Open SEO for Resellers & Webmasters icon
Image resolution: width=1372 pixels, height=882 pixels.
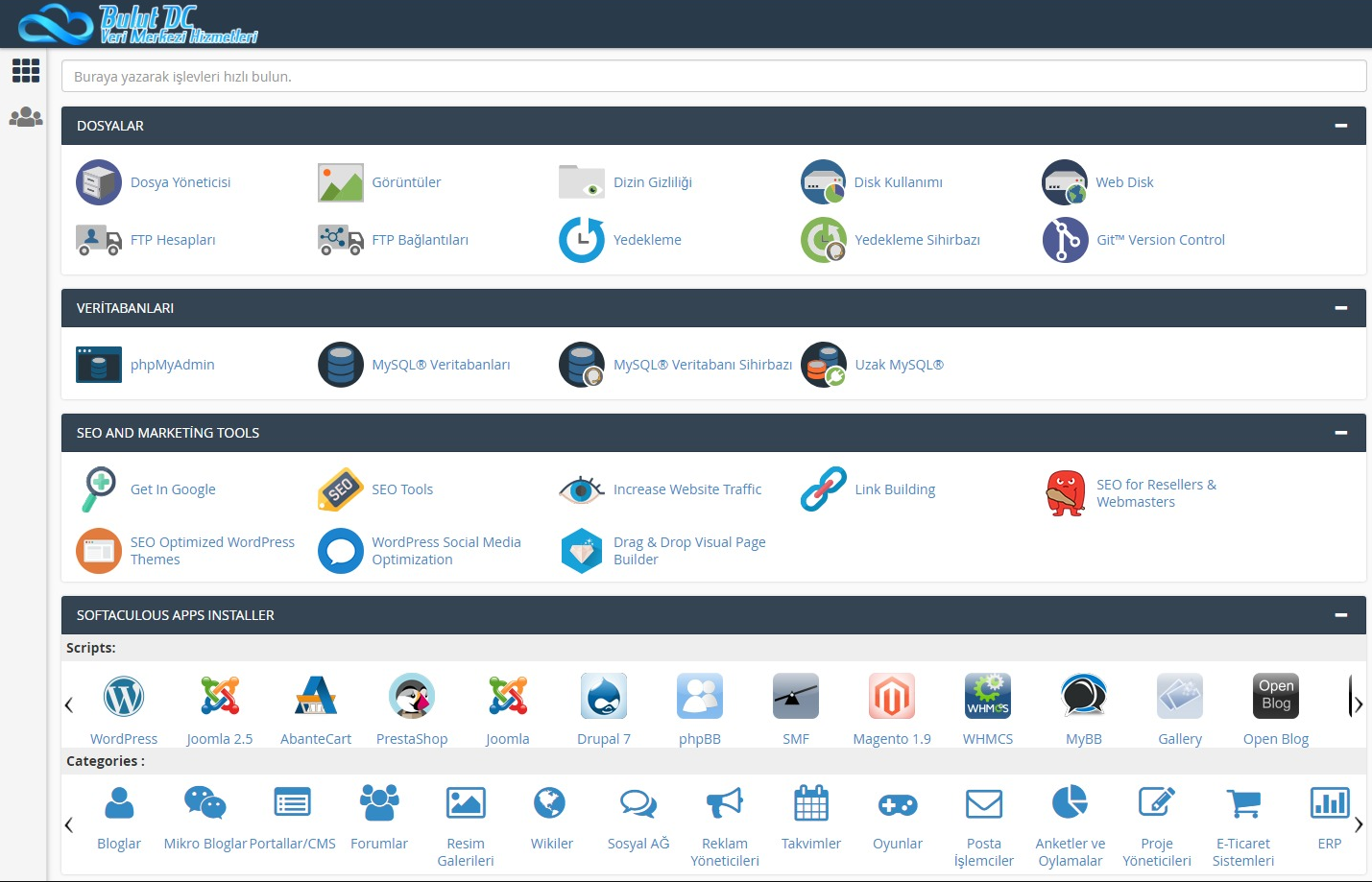tap(1065, 493)
